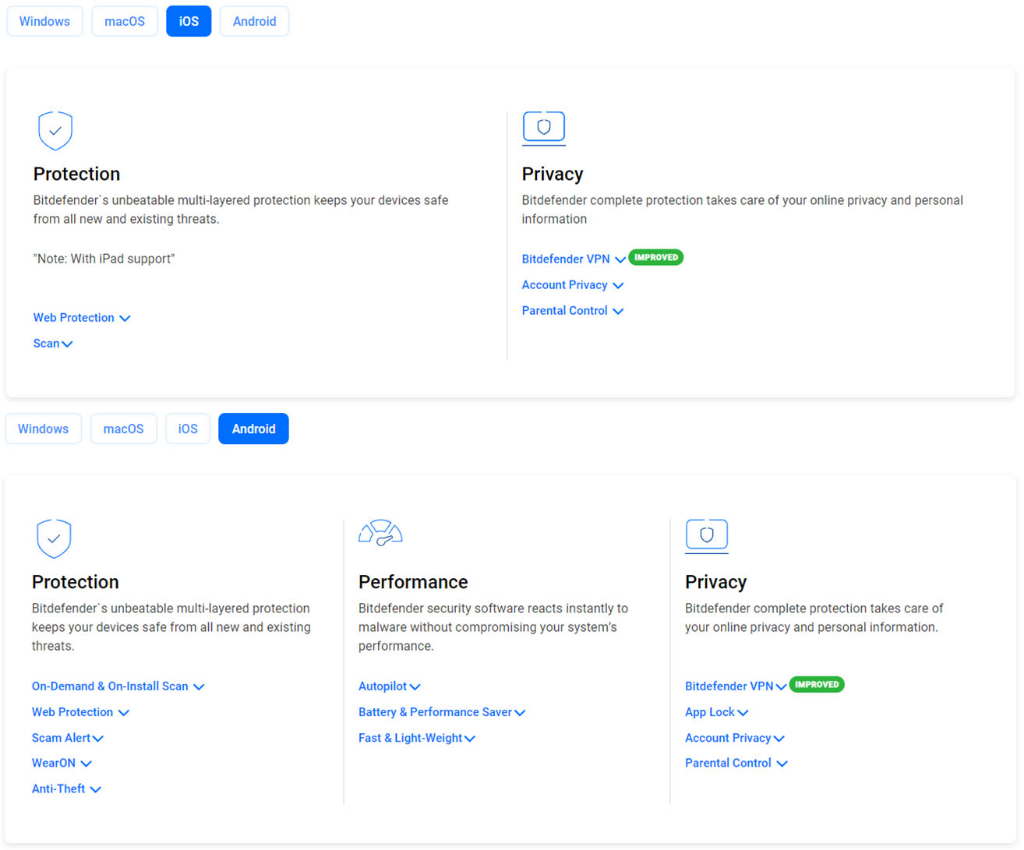1024x850 pixels.
Task: Expand On-Demand & On-Install Scan
Action: click(x=118, y=686)
